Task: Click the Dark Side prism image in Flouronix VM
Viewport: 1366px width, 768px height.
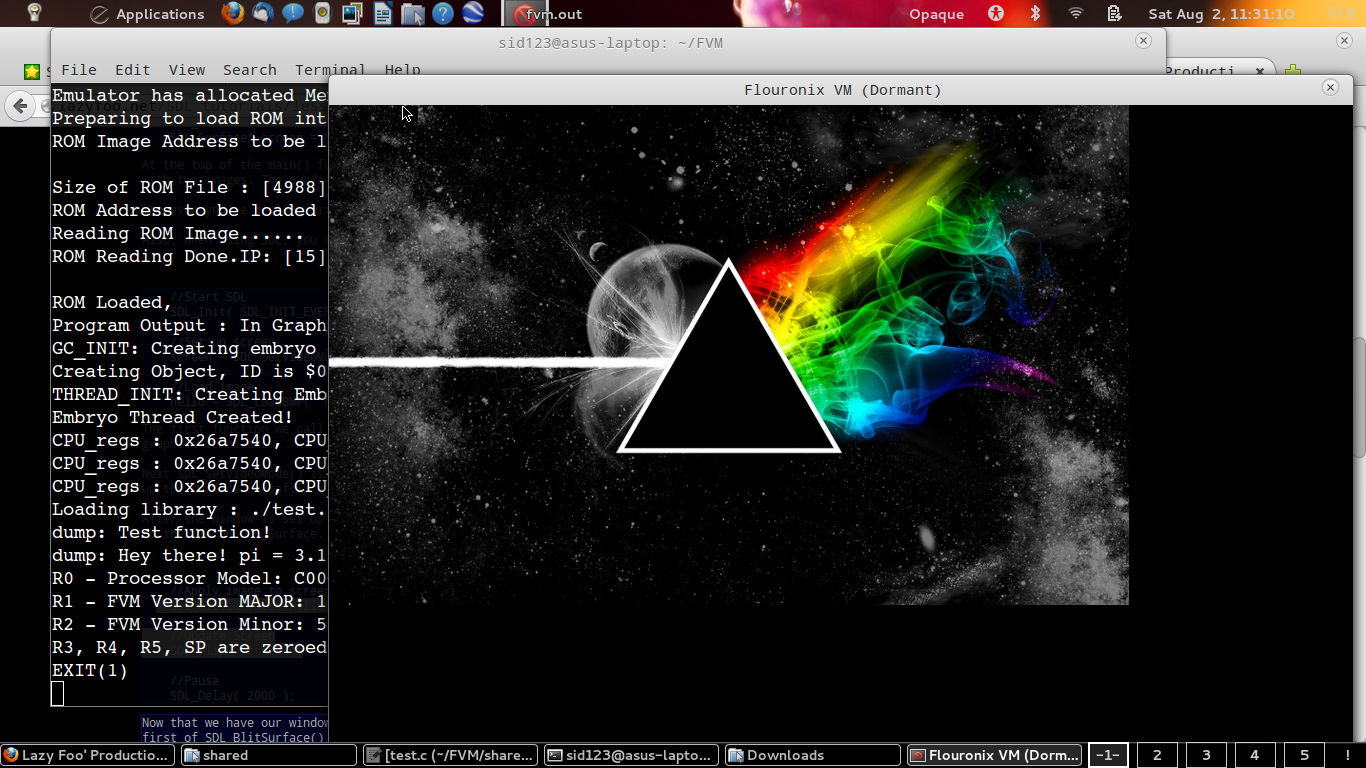Action: point(729,355)
